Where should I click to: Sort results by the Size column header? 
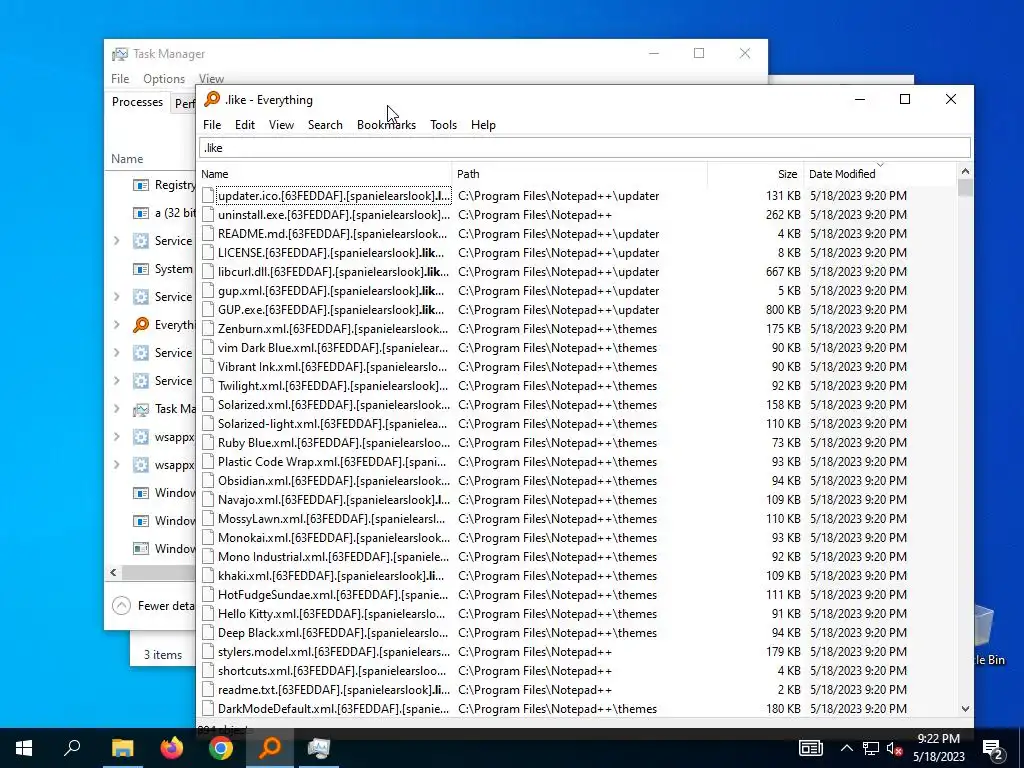(755, 174)
